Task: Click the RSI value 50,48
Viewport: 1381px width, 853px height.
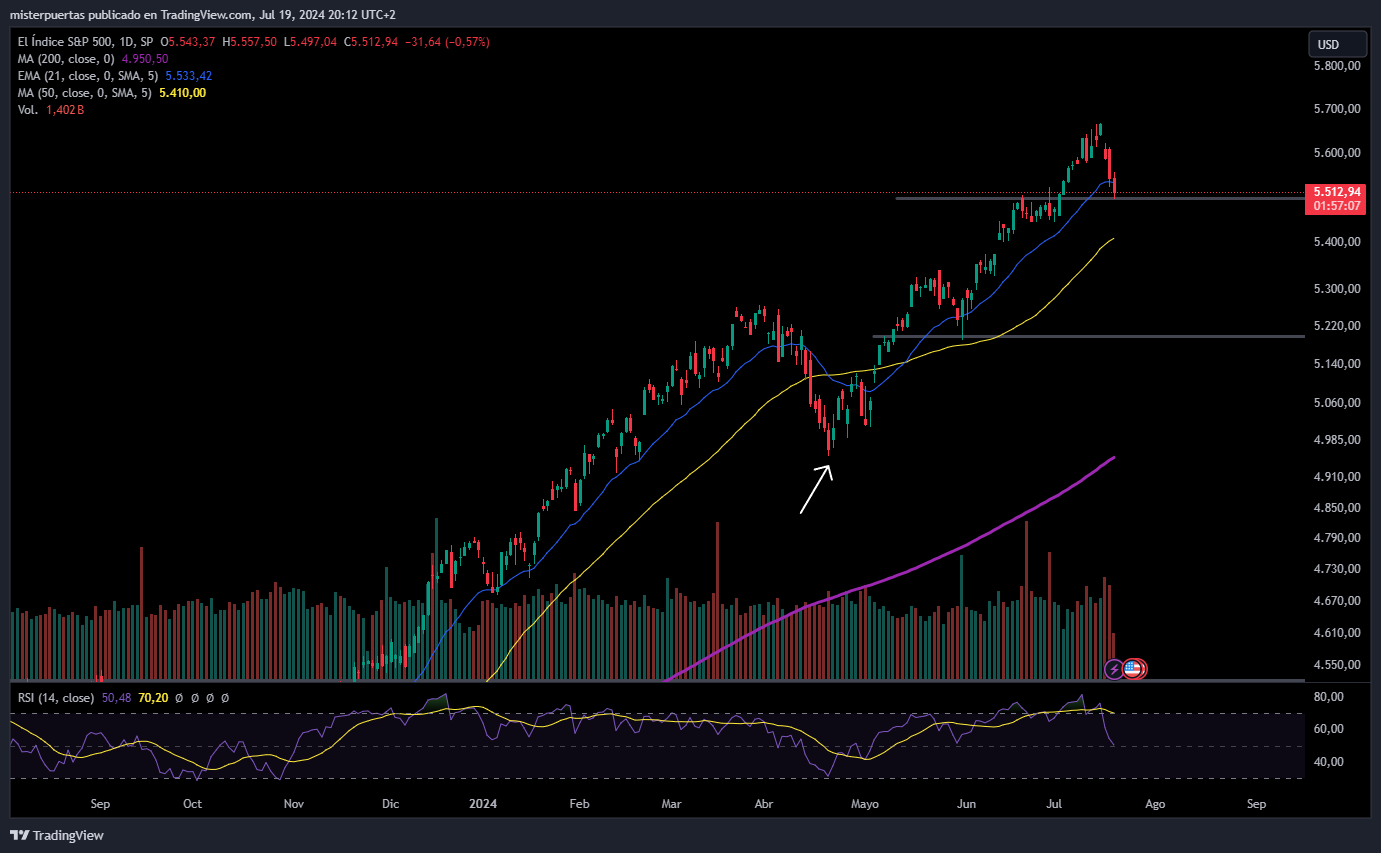Action: [x=116, y=698]
